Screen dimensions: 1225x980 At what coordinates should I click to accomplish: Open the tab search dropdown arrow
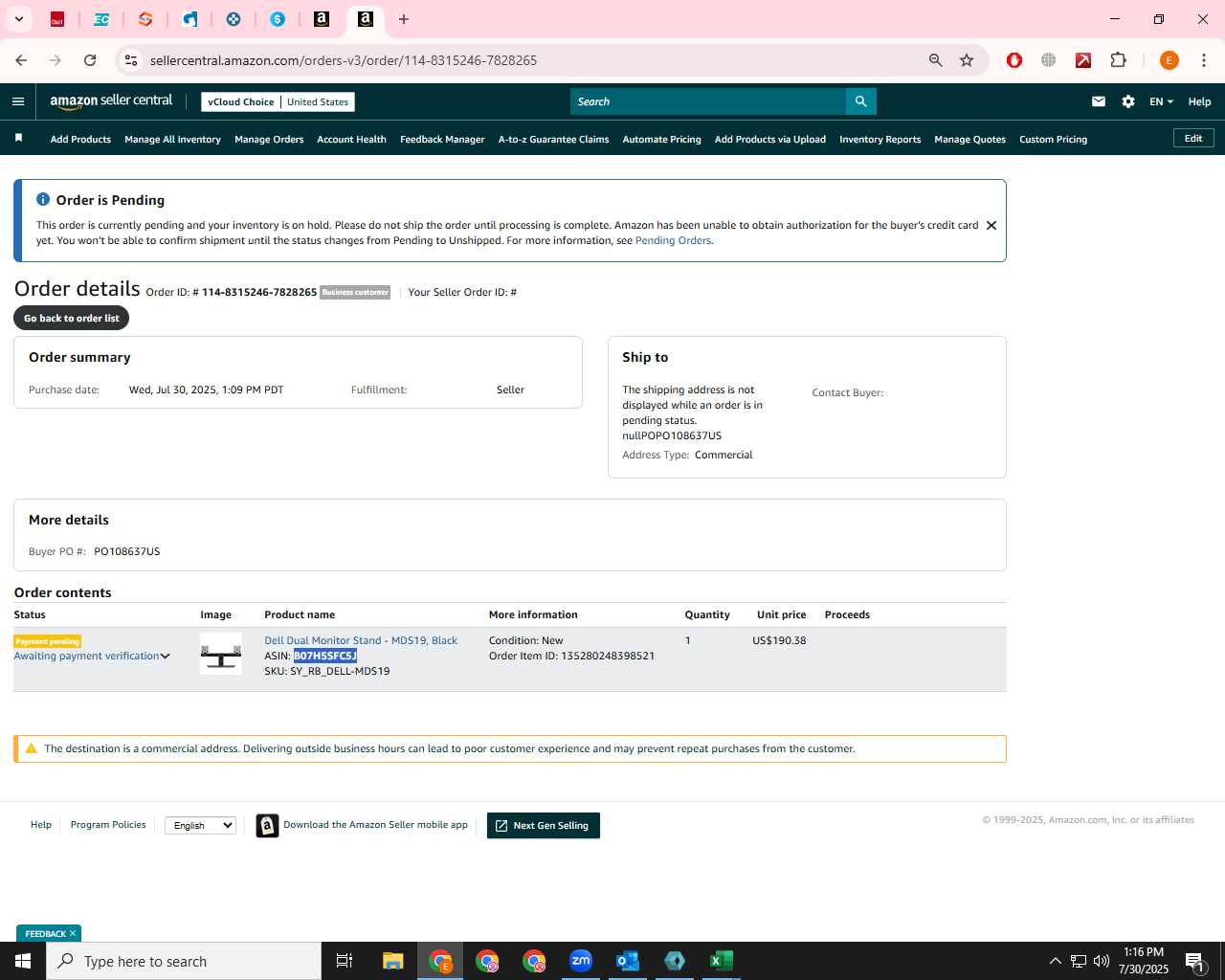click(18, 19)
